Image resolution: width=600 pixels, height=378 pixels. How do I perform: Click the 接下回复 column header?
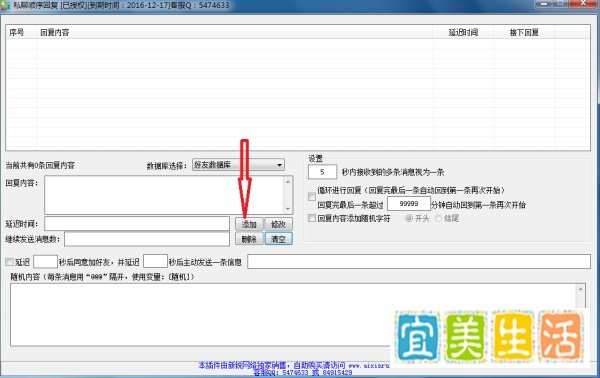tap(524, 33)
